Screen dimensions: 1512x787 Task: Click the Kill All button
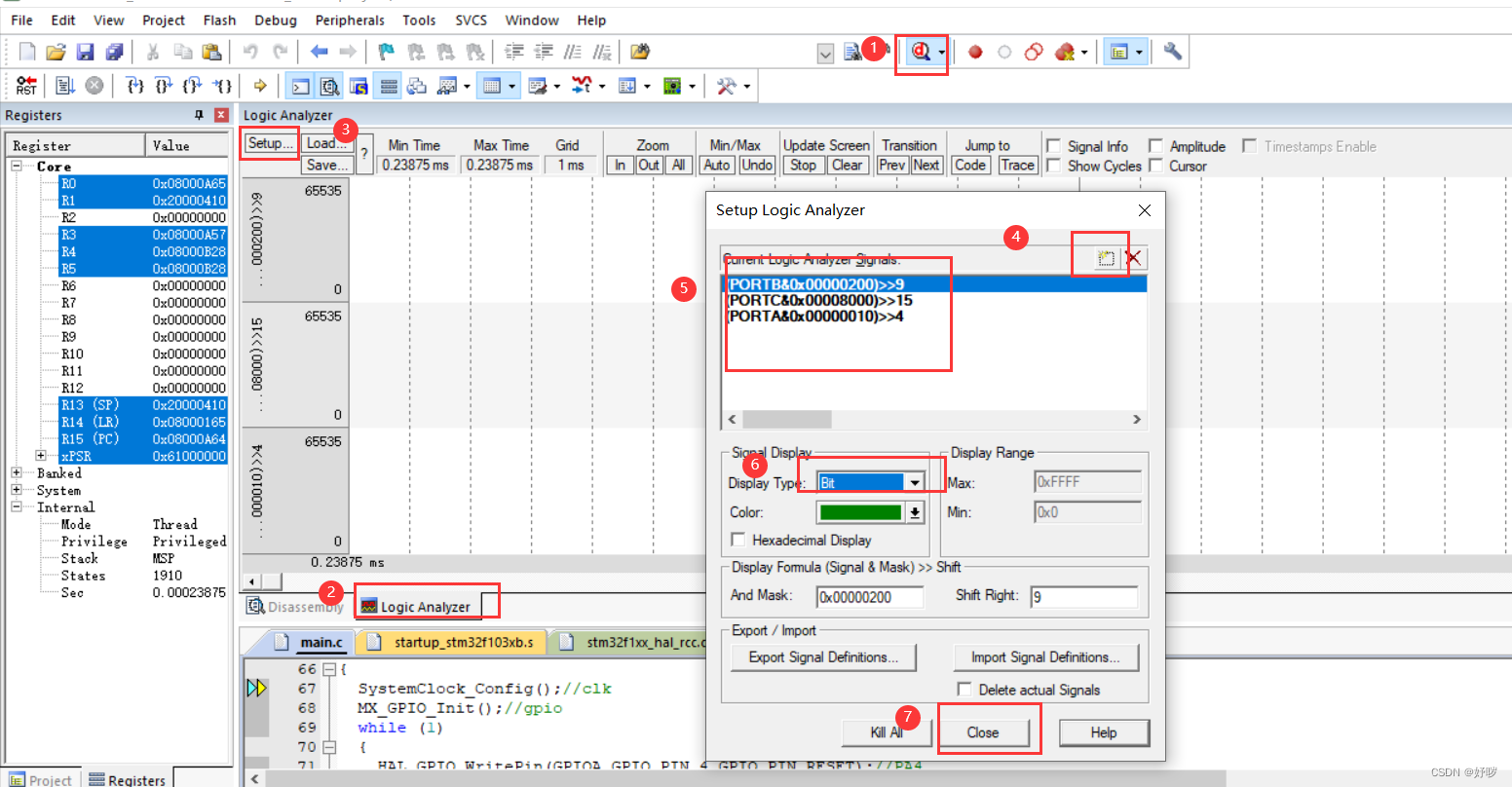click(887, 732)
